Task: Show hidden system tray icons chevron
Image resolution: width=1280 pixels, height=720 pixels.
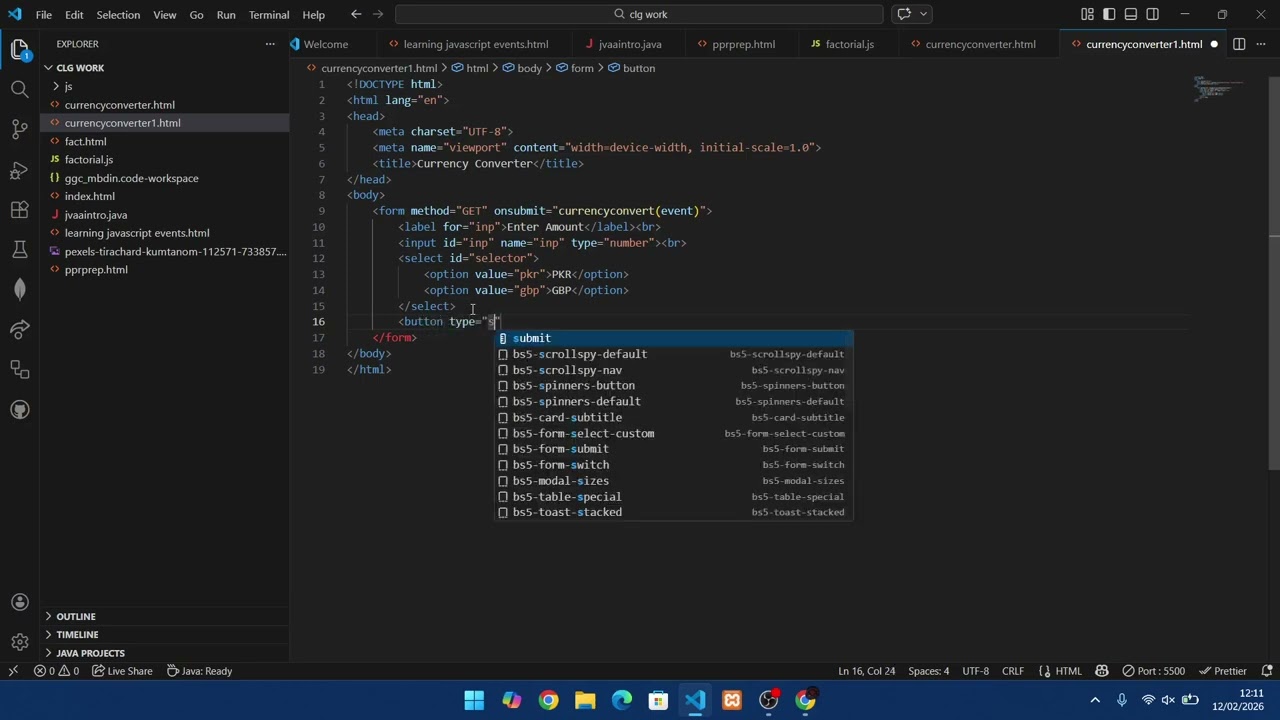Action: point(1095,700)
